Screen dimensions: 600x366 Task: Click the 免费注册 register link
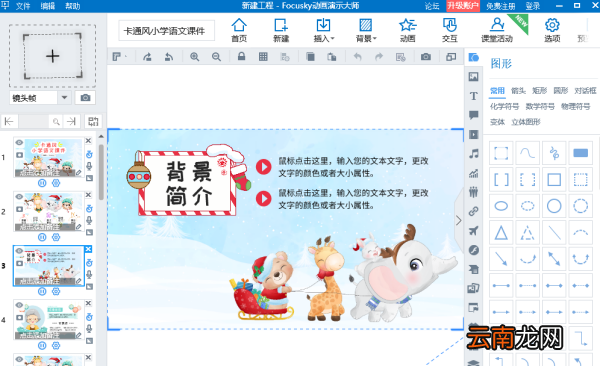(x=501, y=6)
